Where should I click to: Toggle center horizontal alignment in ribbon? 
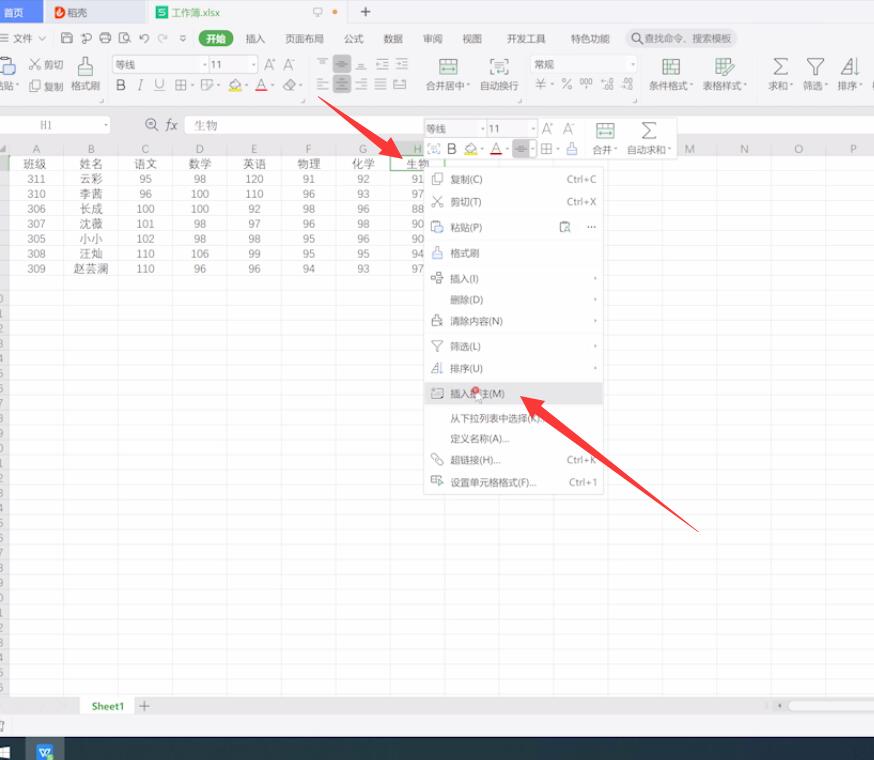[x=342, y=85]
